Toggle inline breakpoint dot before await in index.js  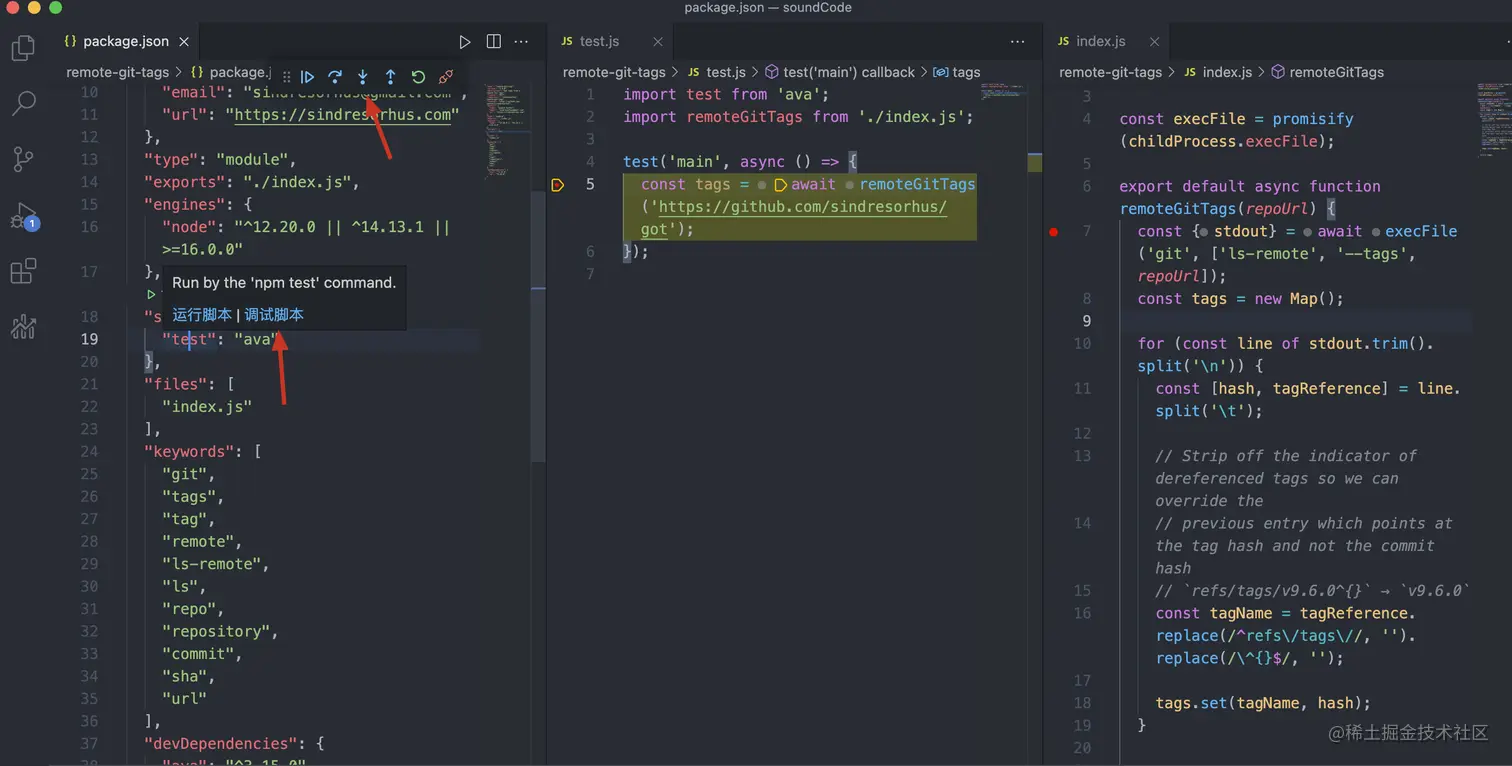point(1308,232)
